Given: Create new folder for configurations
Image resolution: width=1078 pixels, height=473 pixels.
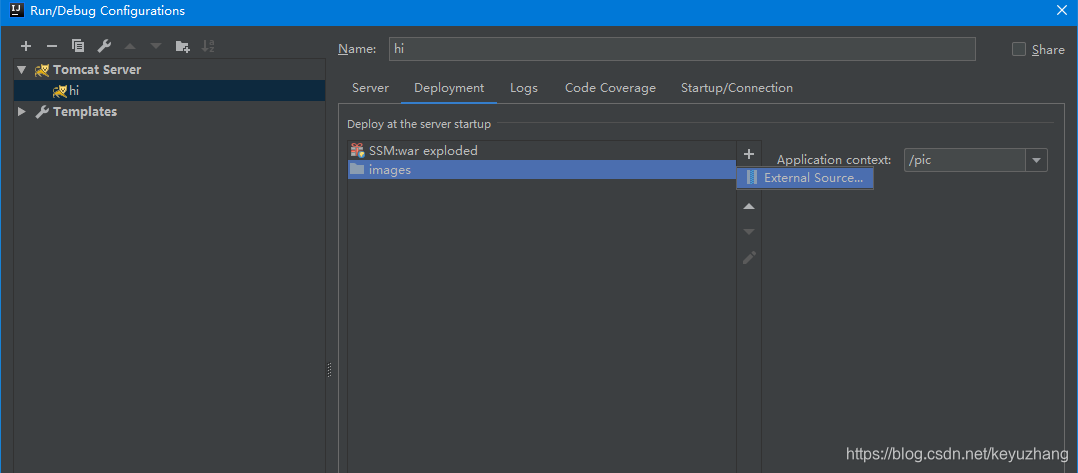Looking at the screenshot, I should tap(182, 46).
